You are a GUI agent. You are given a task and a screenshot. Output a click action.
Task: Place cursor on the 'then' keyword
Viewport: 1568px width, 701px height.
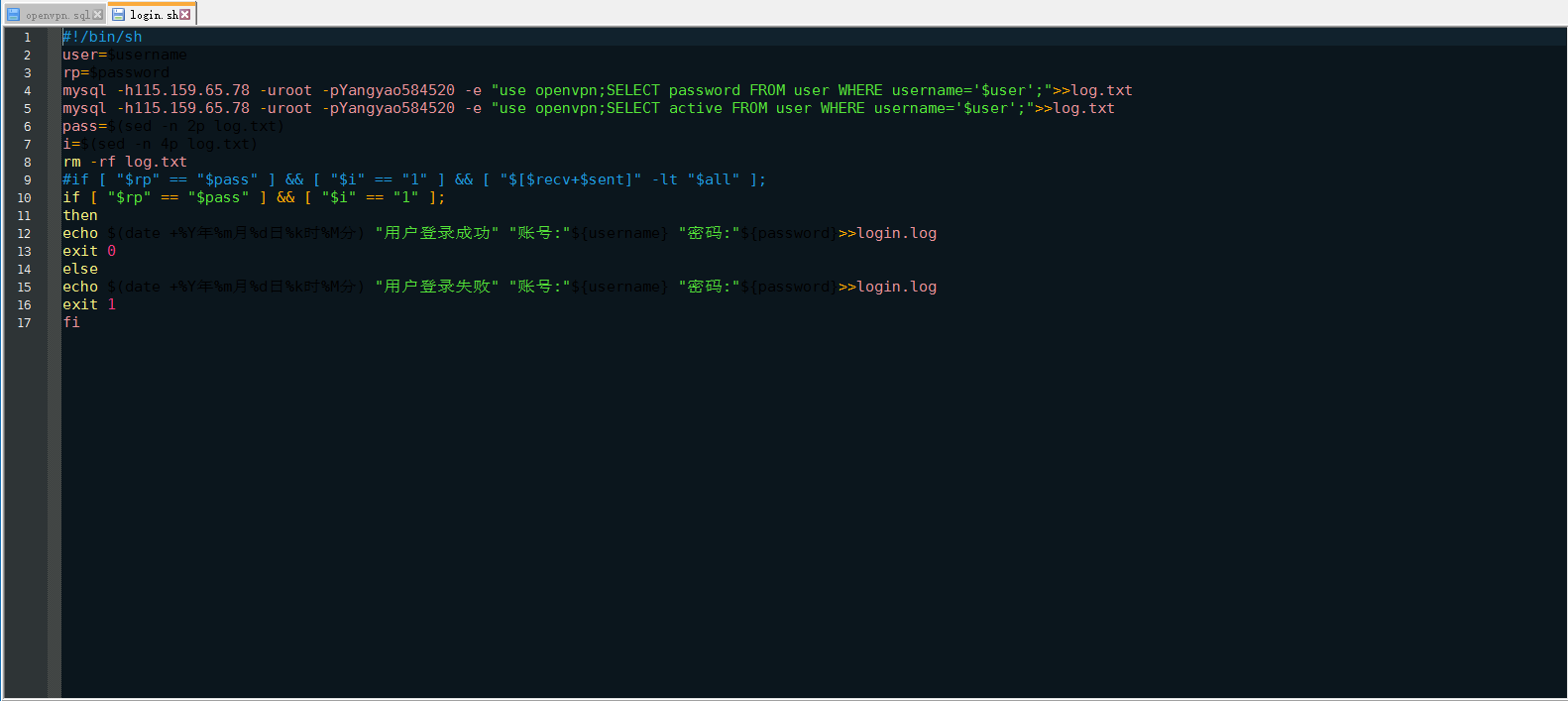(x=80, y=216)
